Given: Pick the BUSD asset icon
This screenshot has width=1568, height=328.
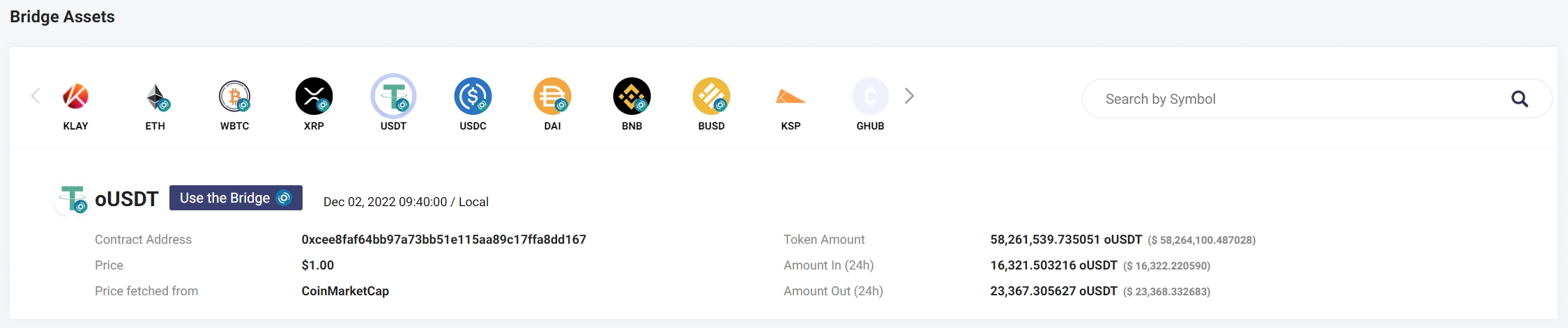Looking at the screenshot, I should click(712, 97).
